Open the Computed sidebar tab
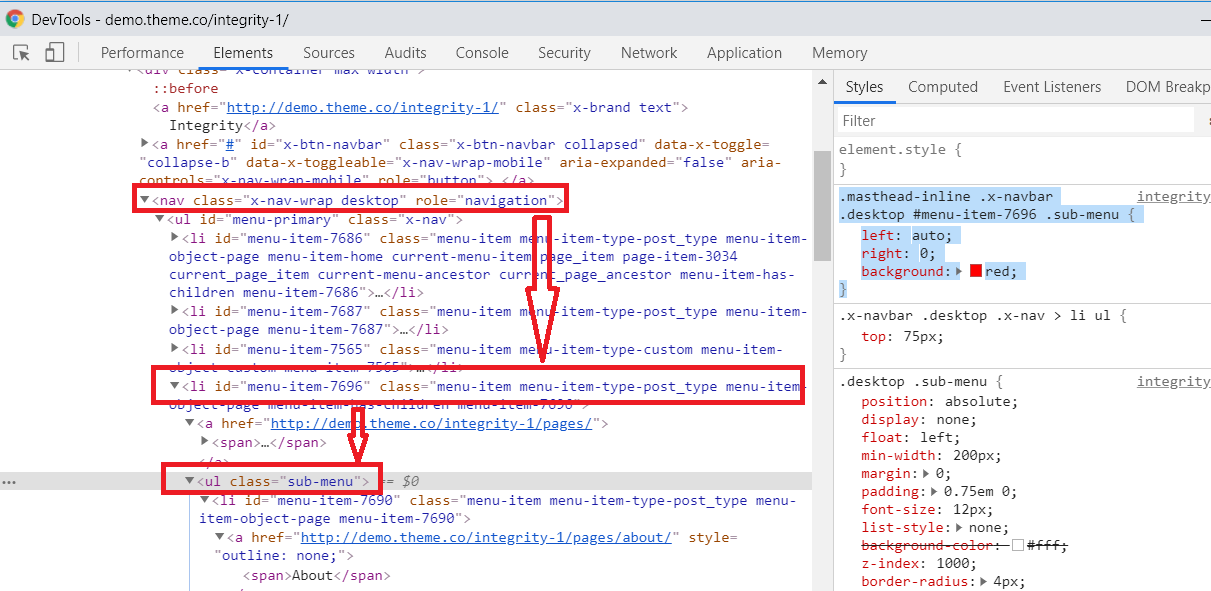Screen dimensions: 1211x591 click(x=942, y=87)
